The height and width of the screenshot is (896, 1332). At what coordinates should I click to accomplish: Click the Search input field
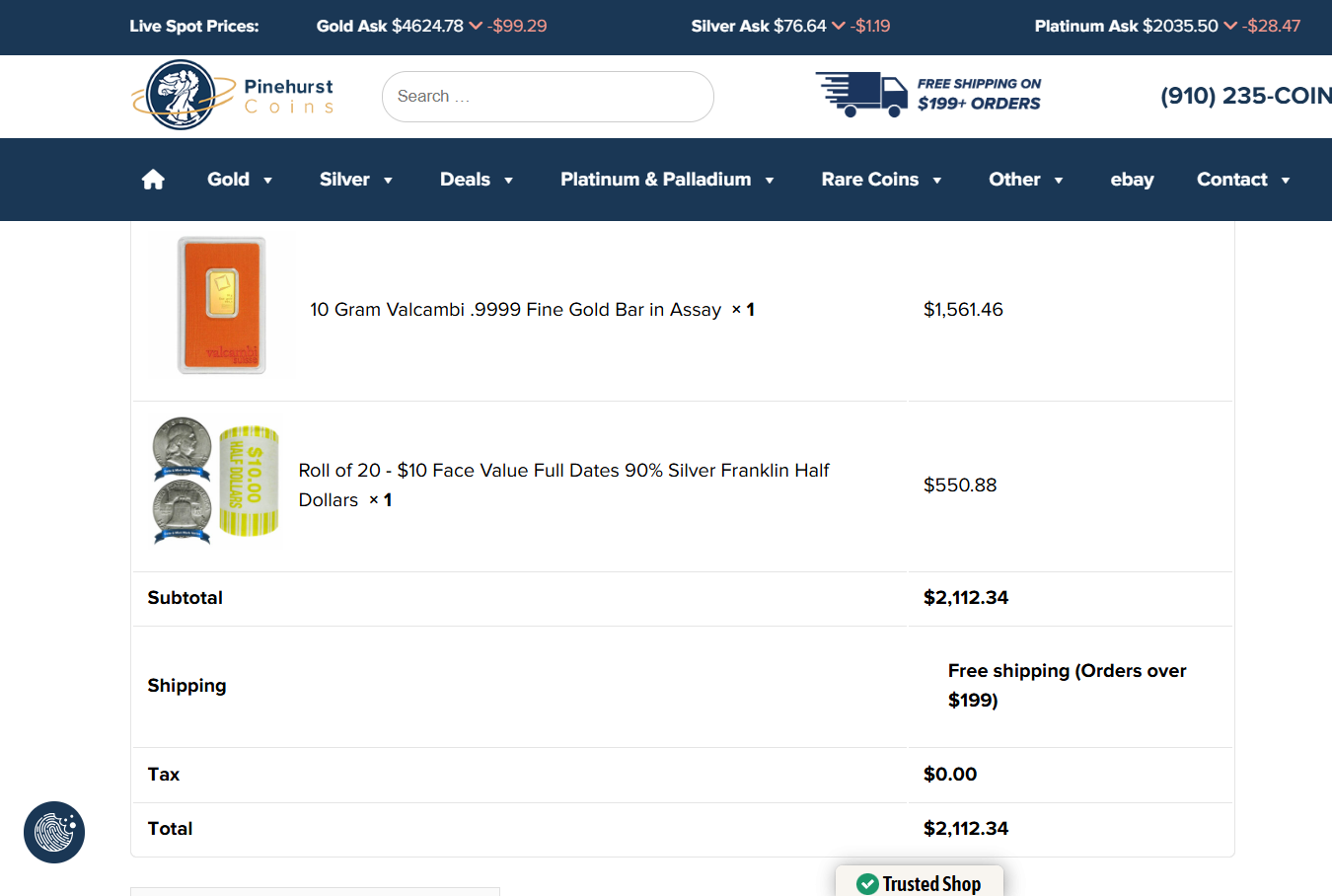click(548, 97)
